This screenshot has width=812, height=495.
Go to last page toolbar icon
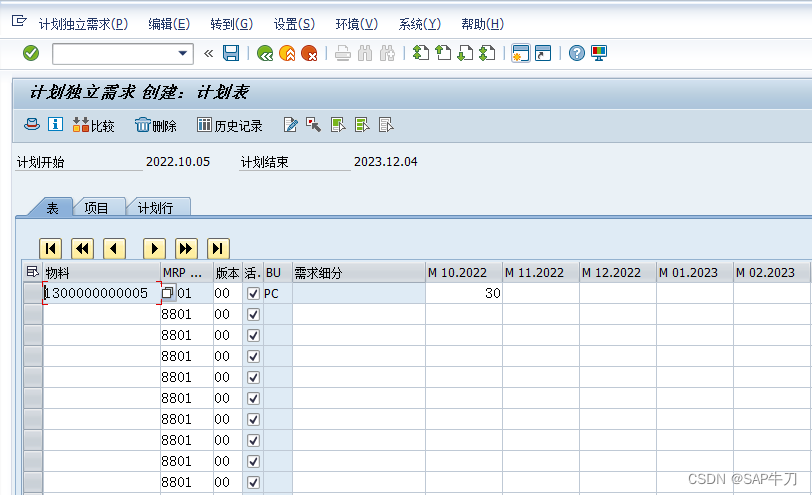point(487,53)
